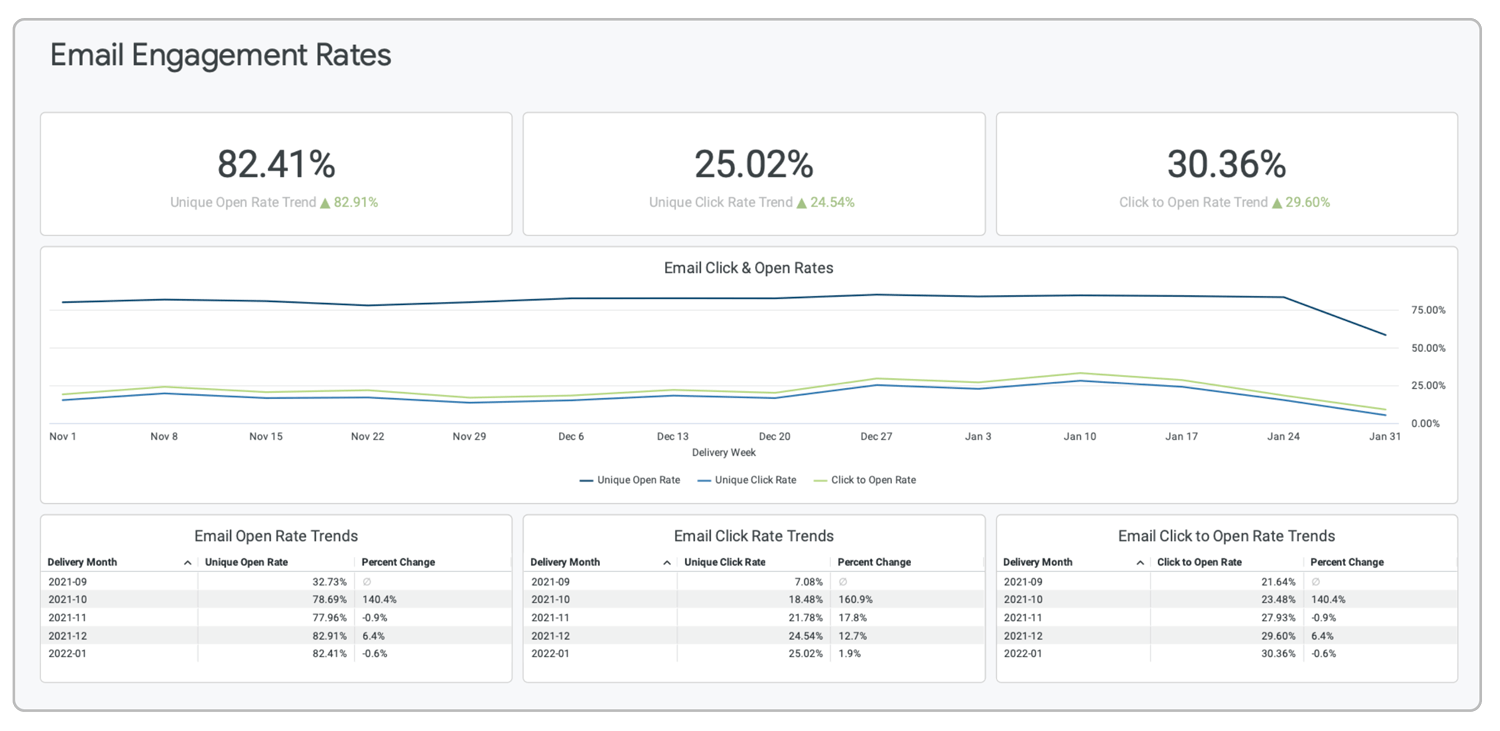Click Delivery Month sort caret in Open Rate Trends table
Screen dimensions: 1500x731
tap(187, 563)
